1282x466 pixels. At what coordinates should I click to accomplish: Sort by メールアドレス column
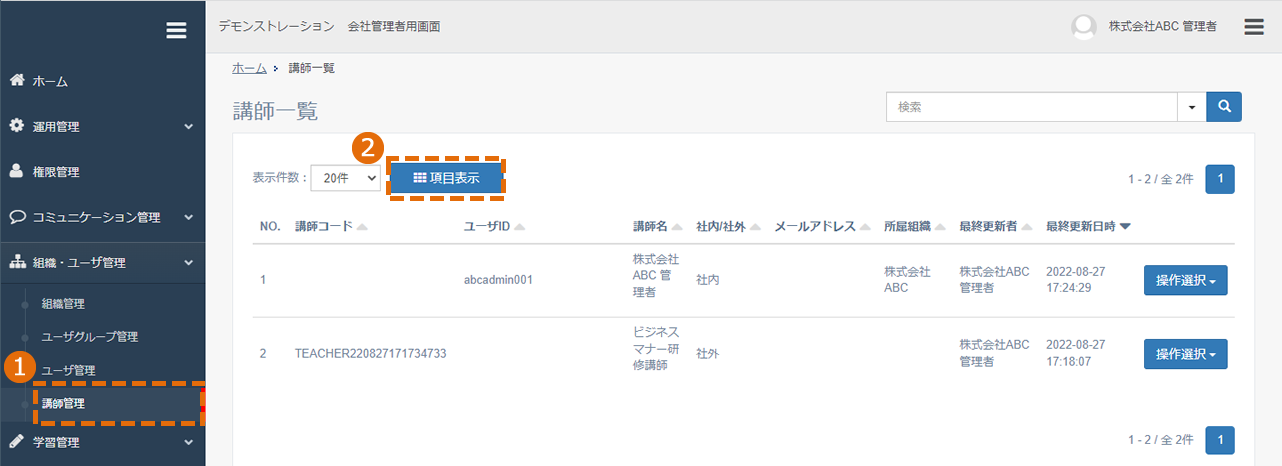pos(822,227)
